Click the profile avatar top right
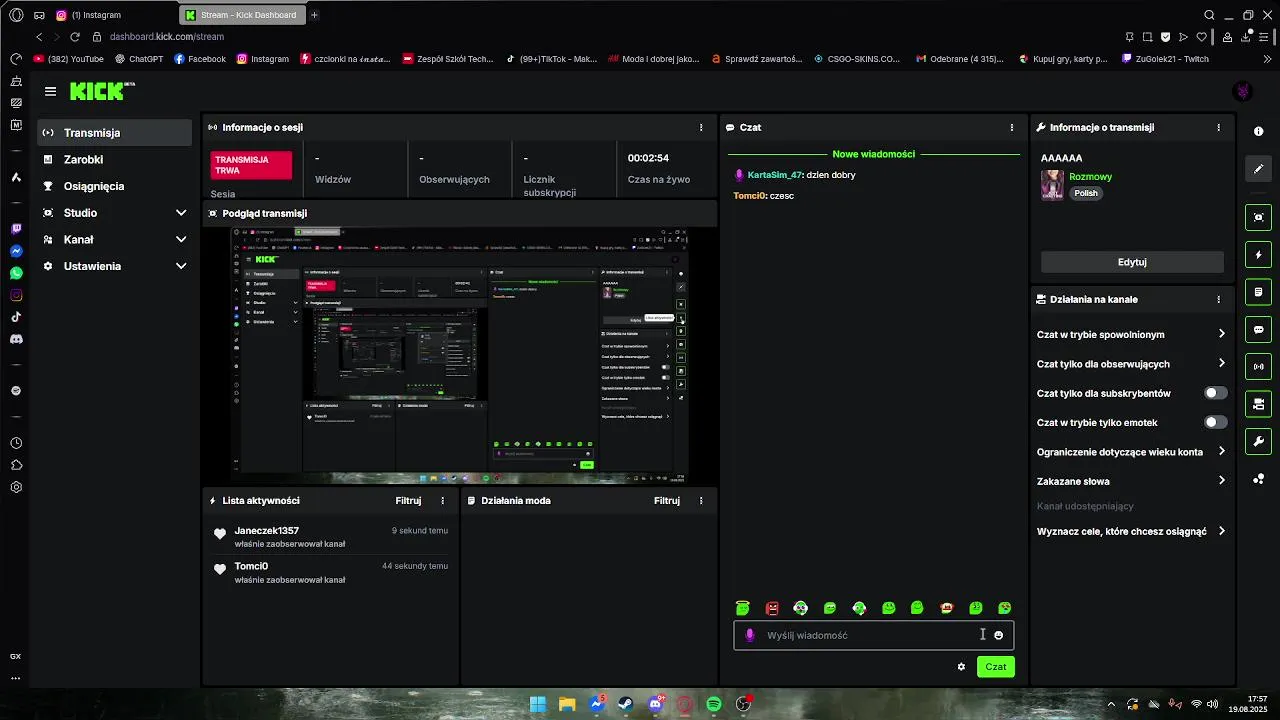The width and height of the screenshot is (1280, 720). pyautogui.click(x=1242, y=91)
